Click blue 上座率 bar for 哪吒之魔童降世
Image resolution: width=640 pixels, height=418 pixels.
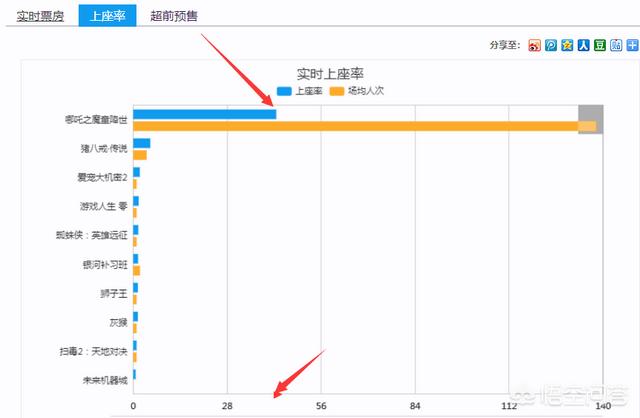coord(204,114)
